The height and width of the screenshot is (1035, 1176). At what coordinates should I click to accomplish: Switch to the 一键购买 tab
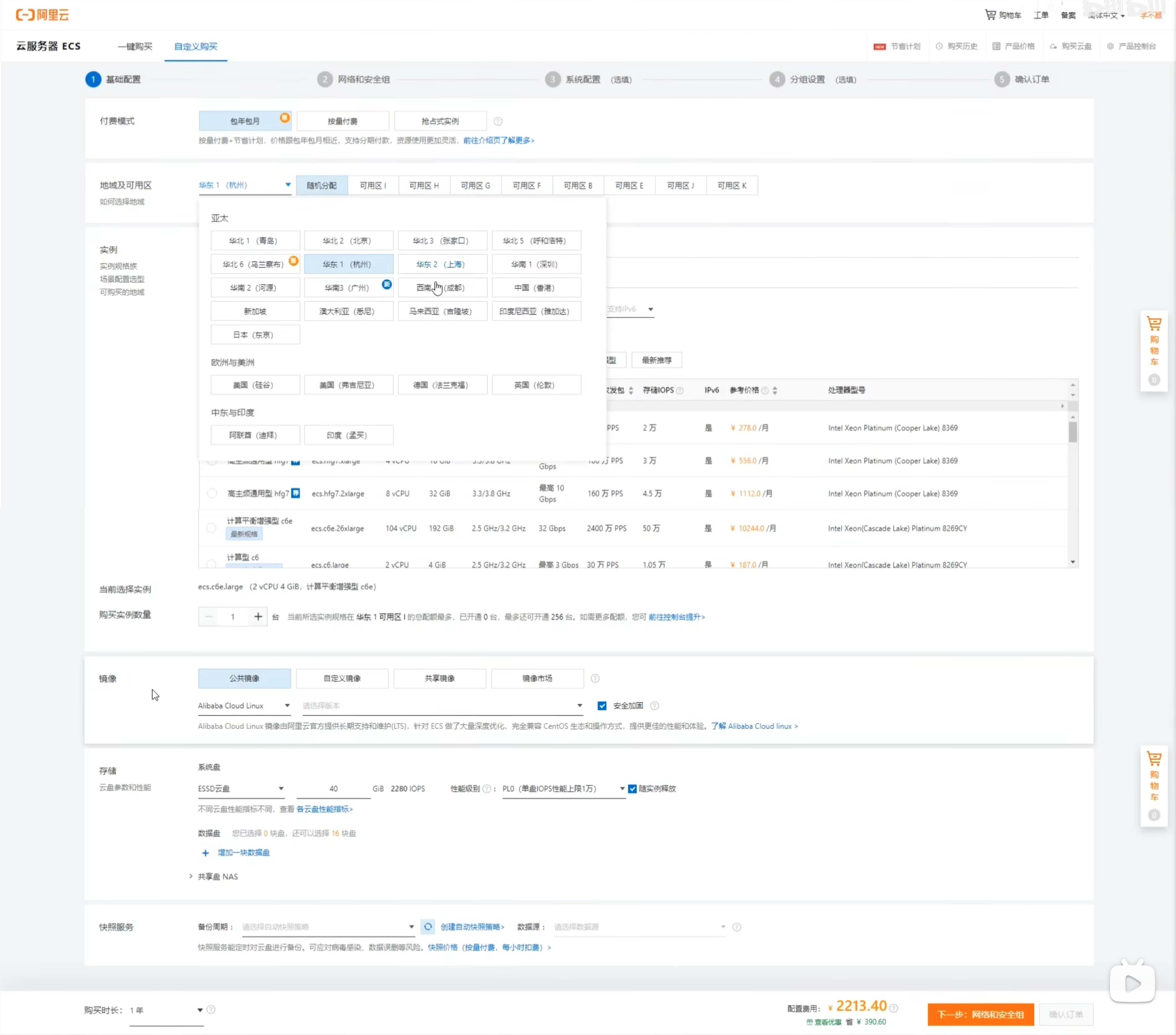pos(135,47)
